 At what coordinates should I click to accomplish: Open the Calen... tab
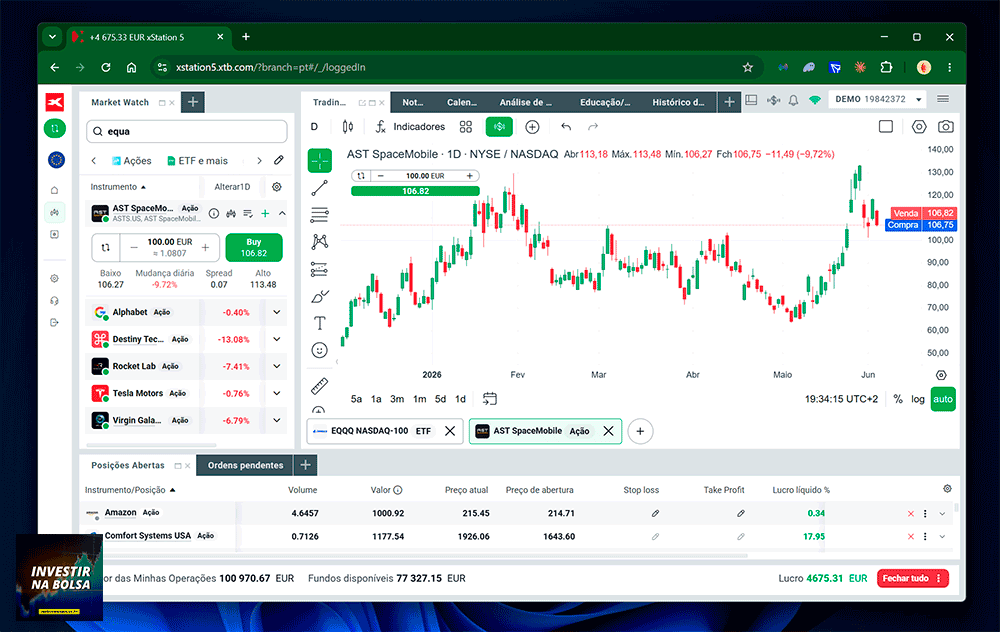[462, 102]
